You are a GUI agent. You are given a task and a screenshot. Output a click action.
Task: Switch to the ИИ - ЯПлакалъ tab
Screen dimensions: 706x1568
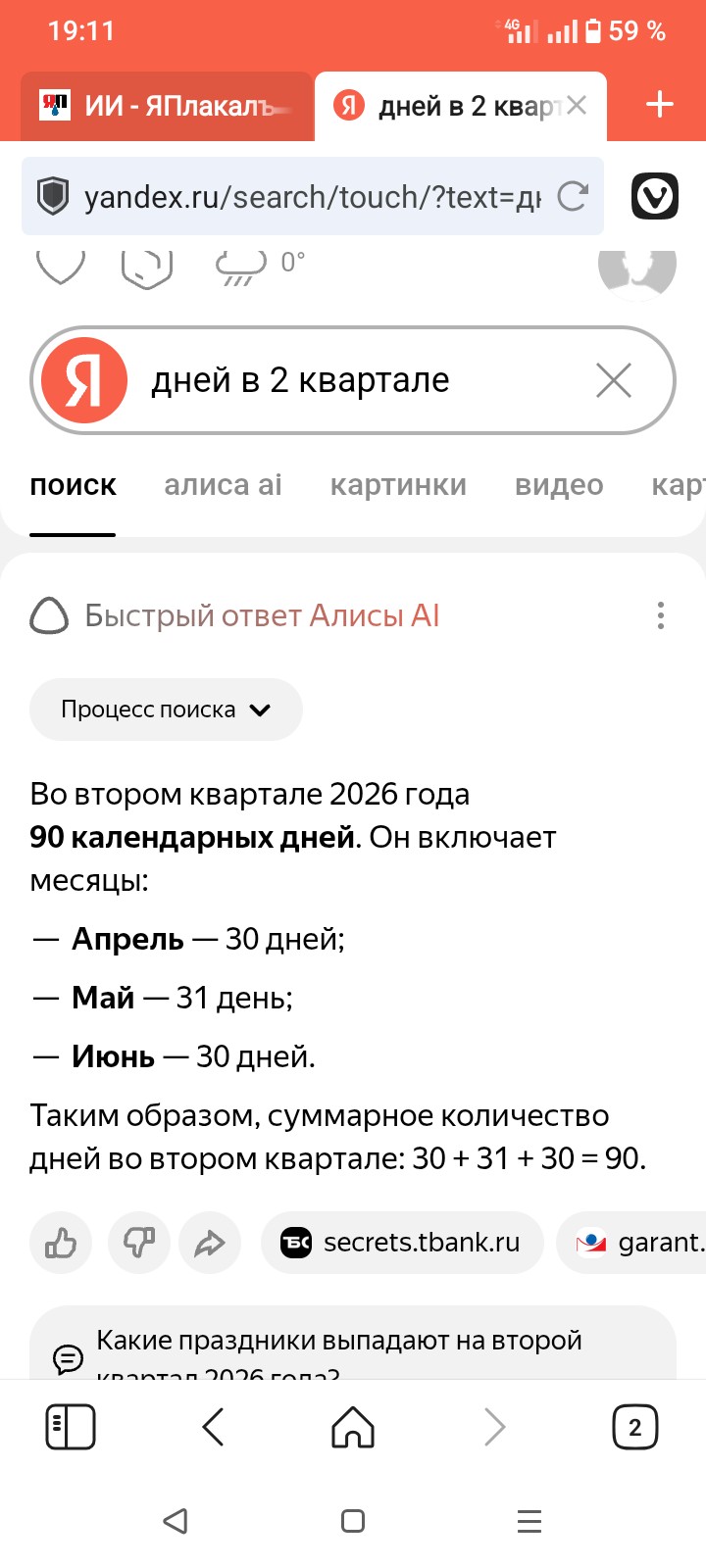(167, 106)
